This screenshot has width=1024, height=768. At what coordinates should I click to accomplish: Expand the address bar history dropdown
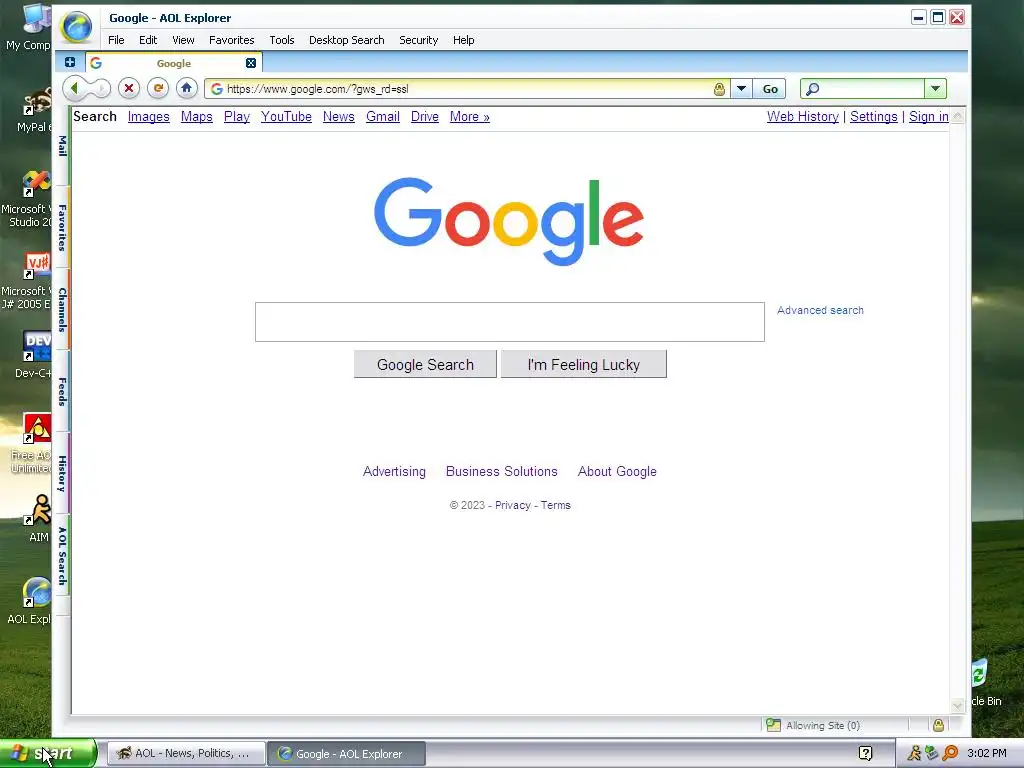pos(741,89)
